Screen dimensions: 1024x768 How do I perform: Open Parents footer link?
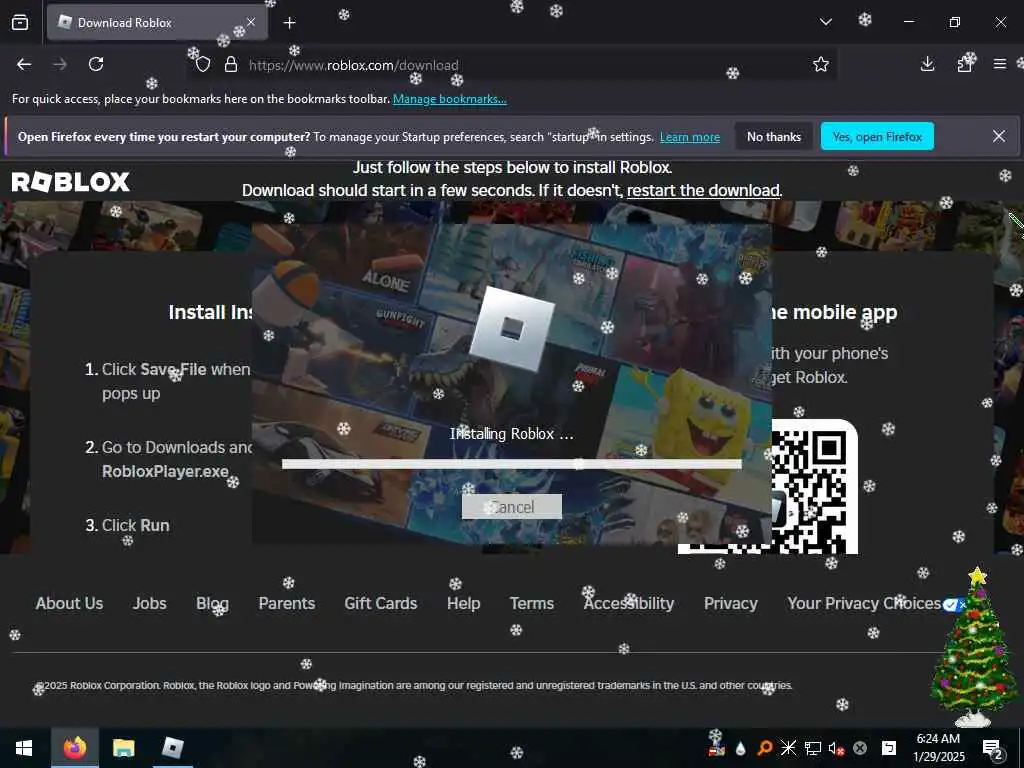[287, 603]
